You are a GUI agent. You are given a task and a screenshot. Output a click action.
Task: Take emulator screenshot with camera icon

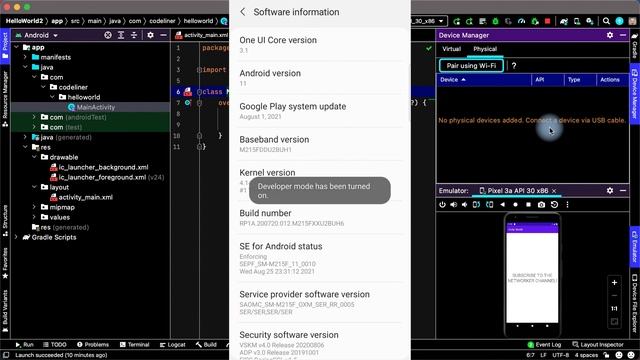(541, 204)
